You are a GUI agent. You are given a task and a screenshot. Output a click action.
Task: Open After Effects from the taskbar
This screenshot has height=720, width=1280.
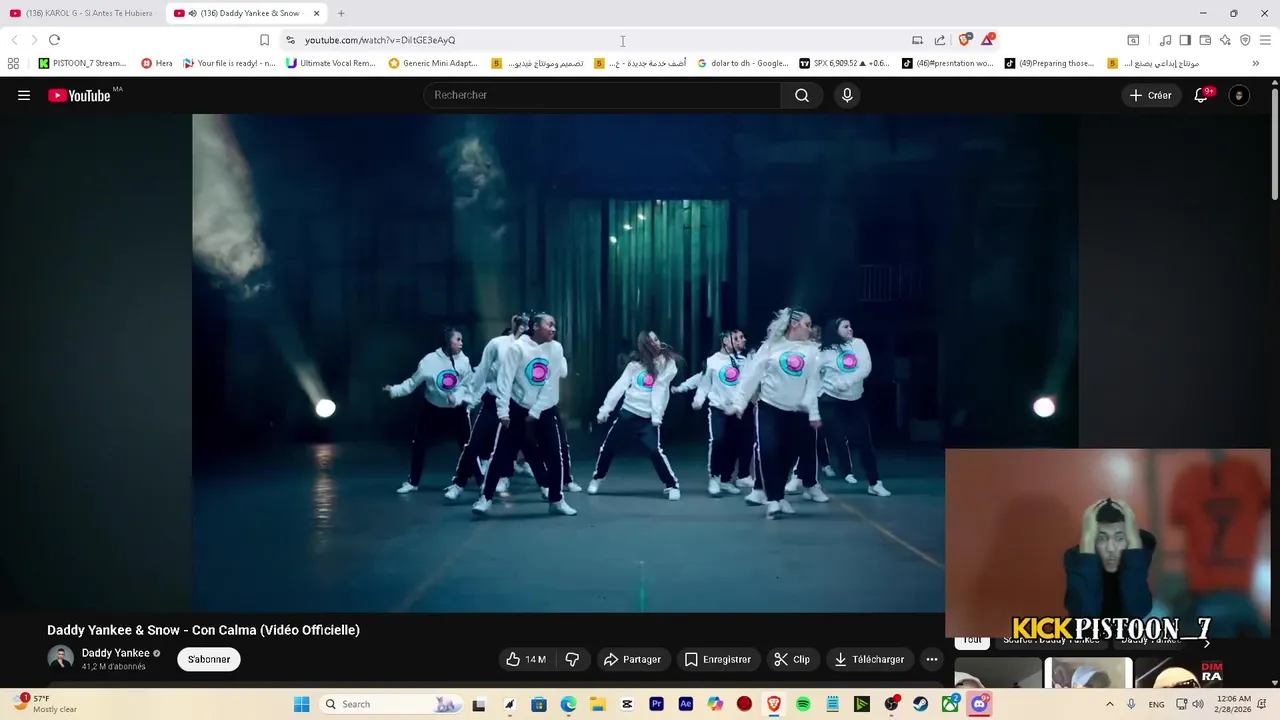tap(685, 704)
